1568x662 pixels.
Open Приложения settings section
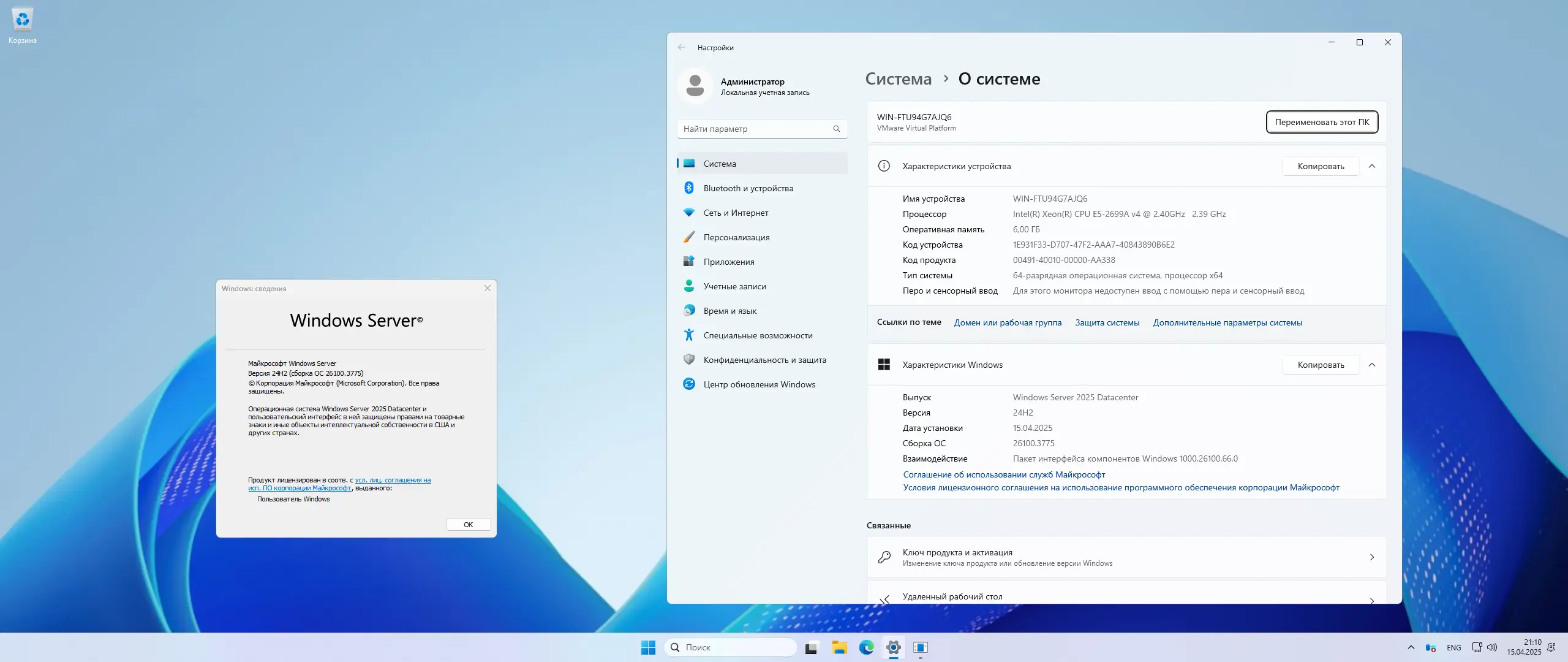(729, 261)
